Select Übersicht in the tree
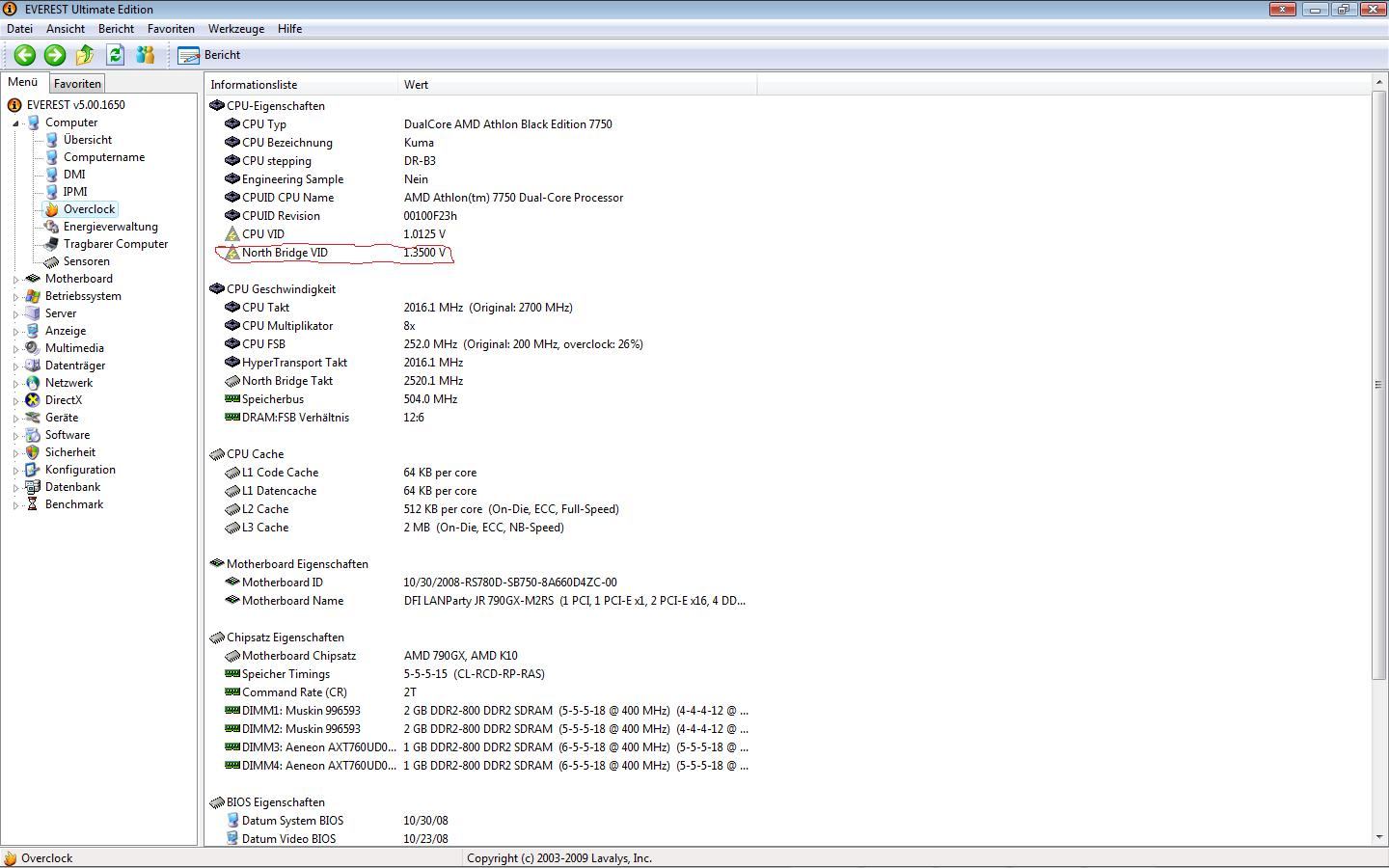Image resolution: width=1389 pixels, height=868 pixels. pos(88,140)
